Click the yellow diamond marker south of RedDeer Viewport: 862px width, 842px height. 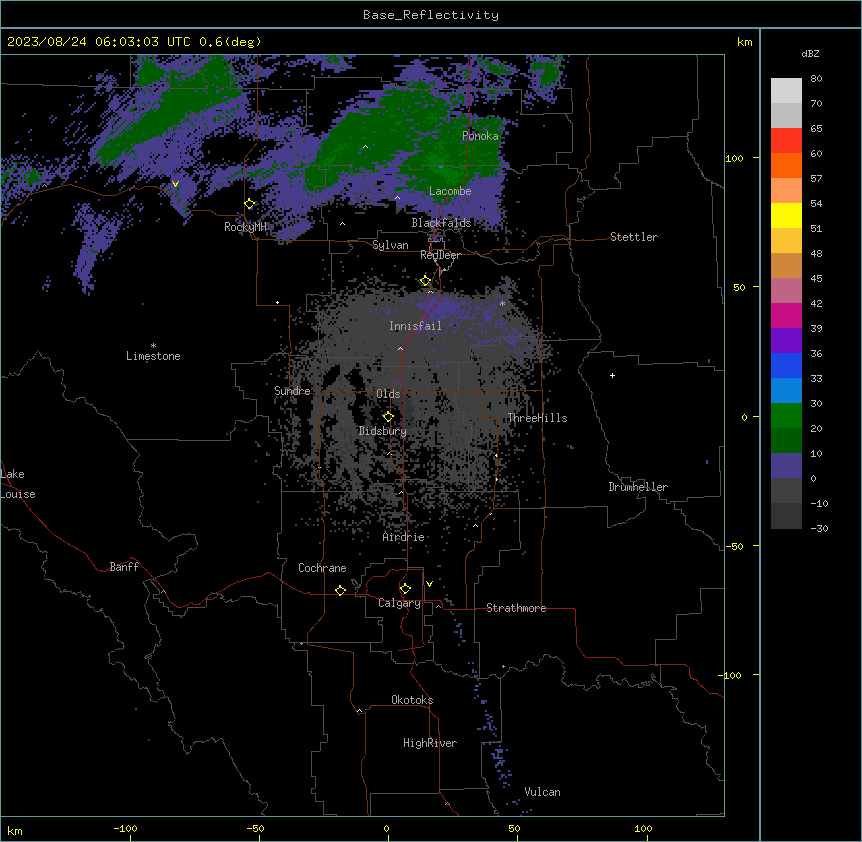tap(426, 281)
